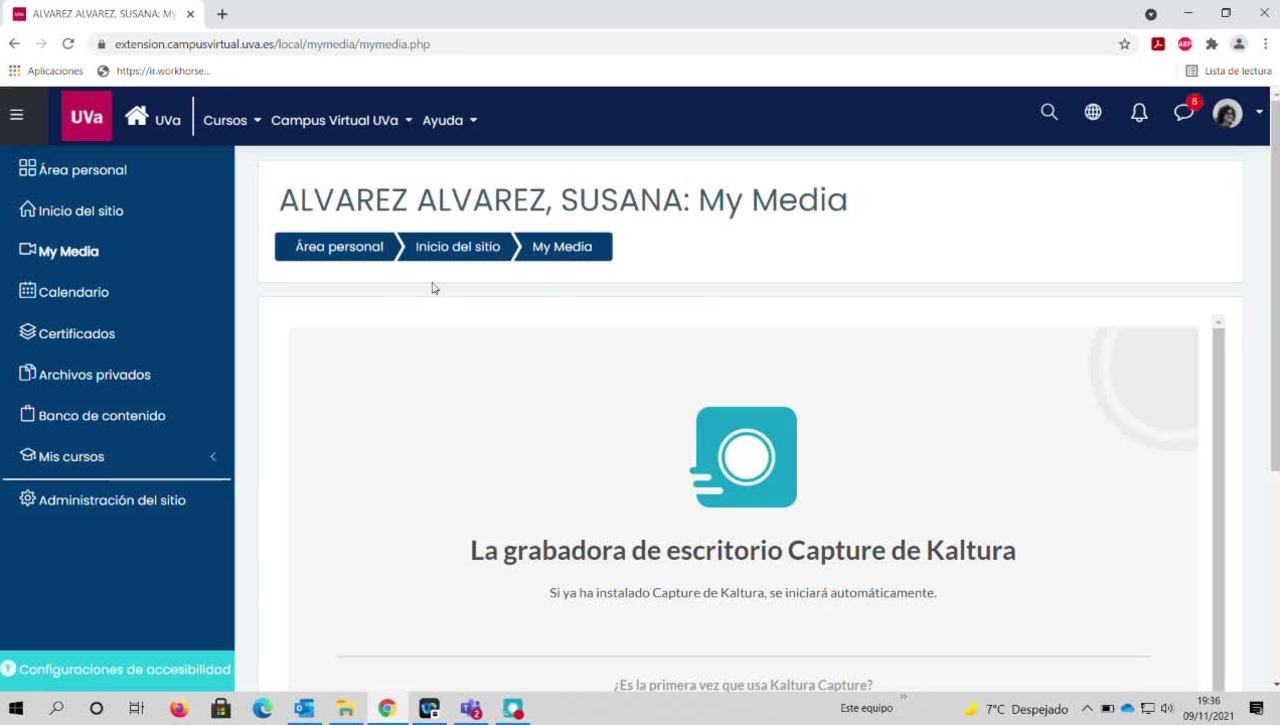The height and width of the screenshot is (725, 1280).
Task: Open the Chrome profile icon
Action: click(1239, 44)
